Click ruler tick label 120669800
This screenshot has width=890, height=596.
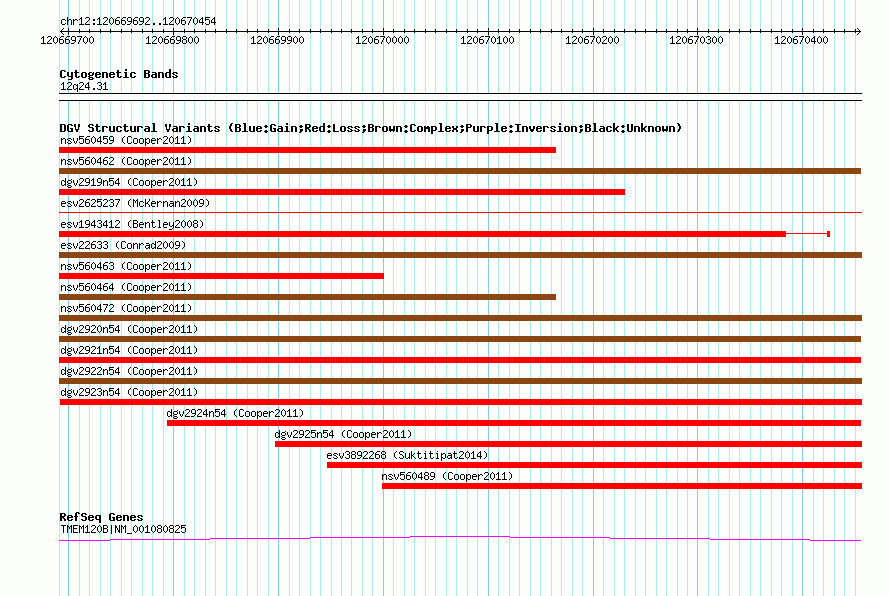(x=173, y=40)
